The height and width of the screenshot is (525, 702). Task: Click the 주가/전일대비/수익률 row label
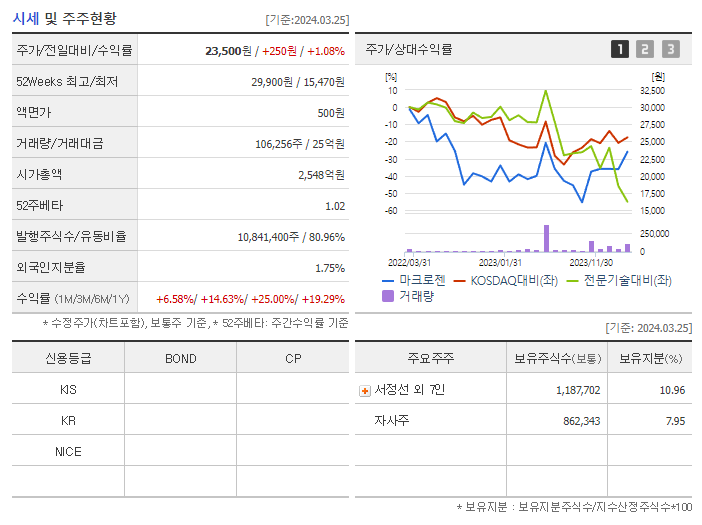(74, 50)
